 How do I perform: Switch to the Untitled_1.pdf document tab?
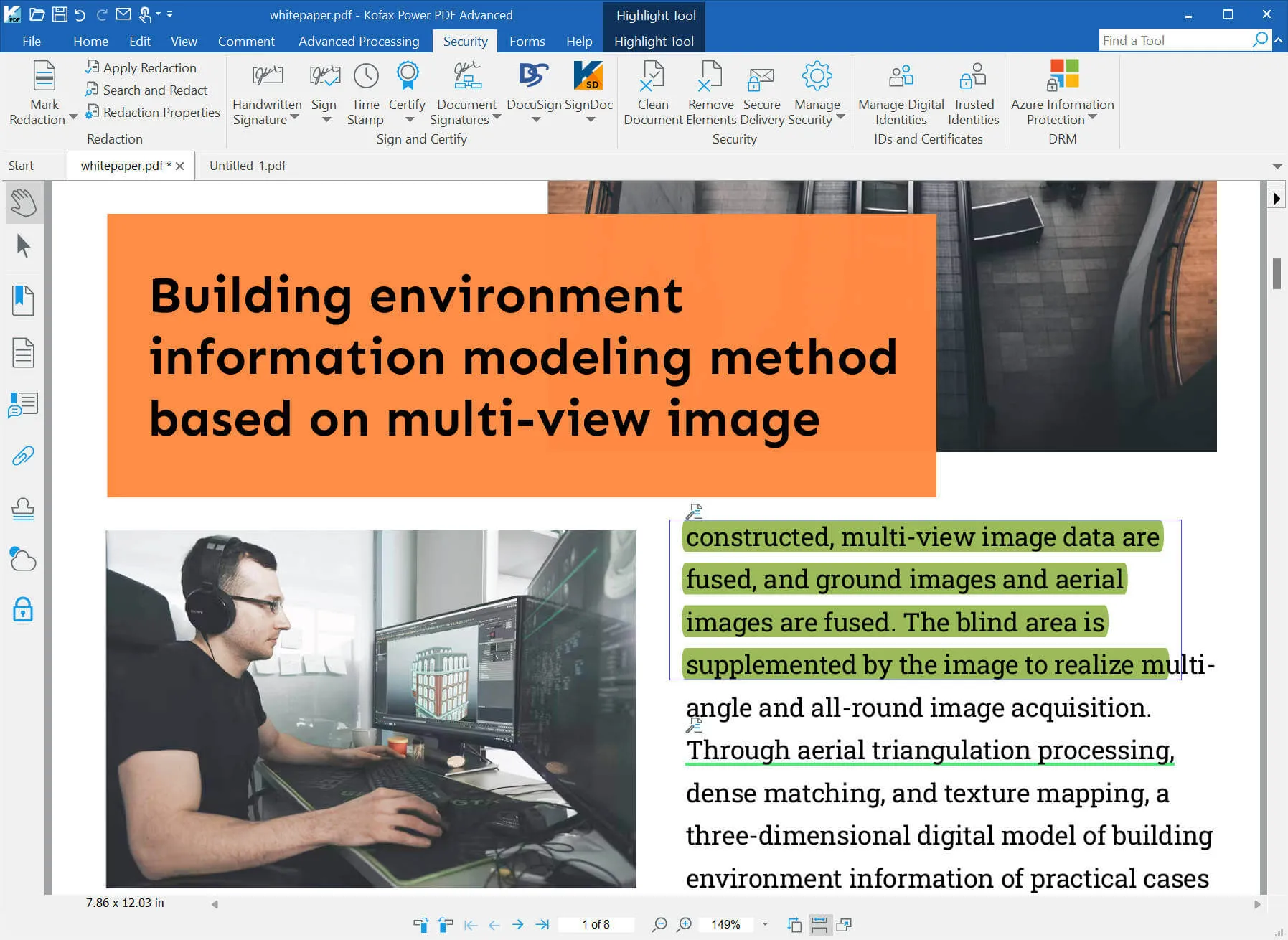coord(248,166)
